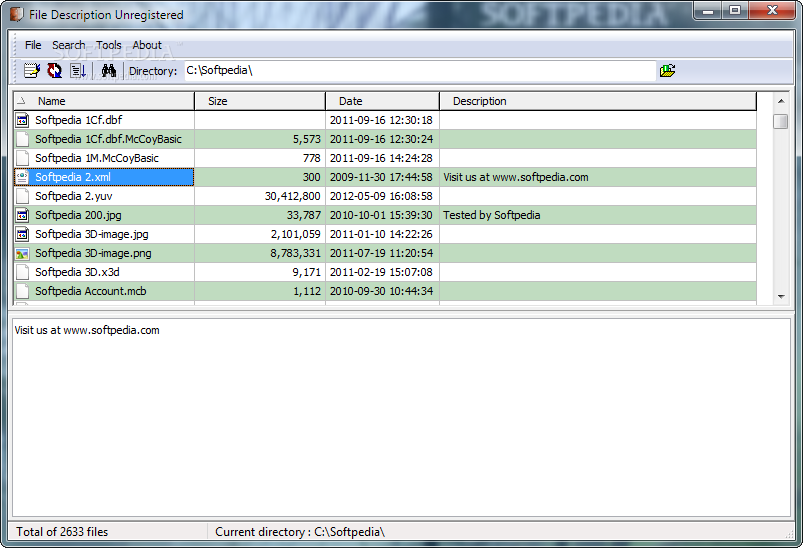The height and width of the screenshot is (548, 803).
Task: Select the file Softpedia 3D-image.png
Action: (x=93, y=253)
